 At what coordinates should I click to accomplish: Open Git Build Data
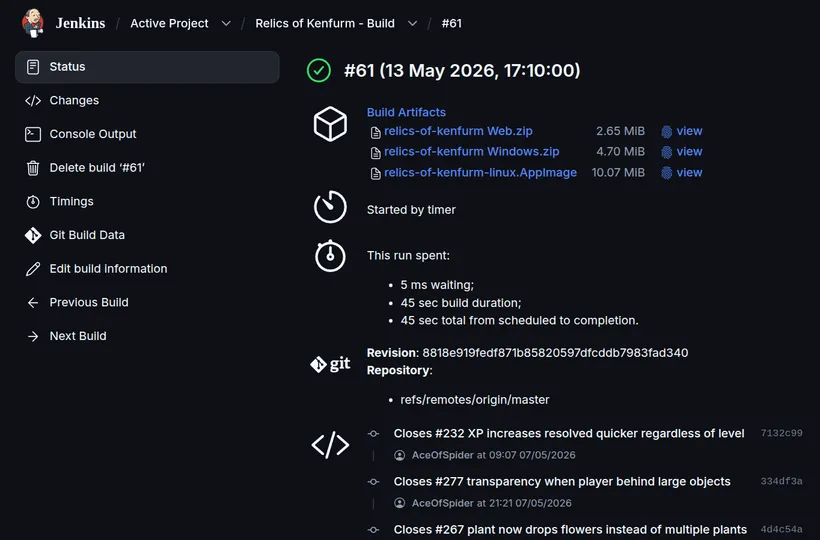pos(87,235)
